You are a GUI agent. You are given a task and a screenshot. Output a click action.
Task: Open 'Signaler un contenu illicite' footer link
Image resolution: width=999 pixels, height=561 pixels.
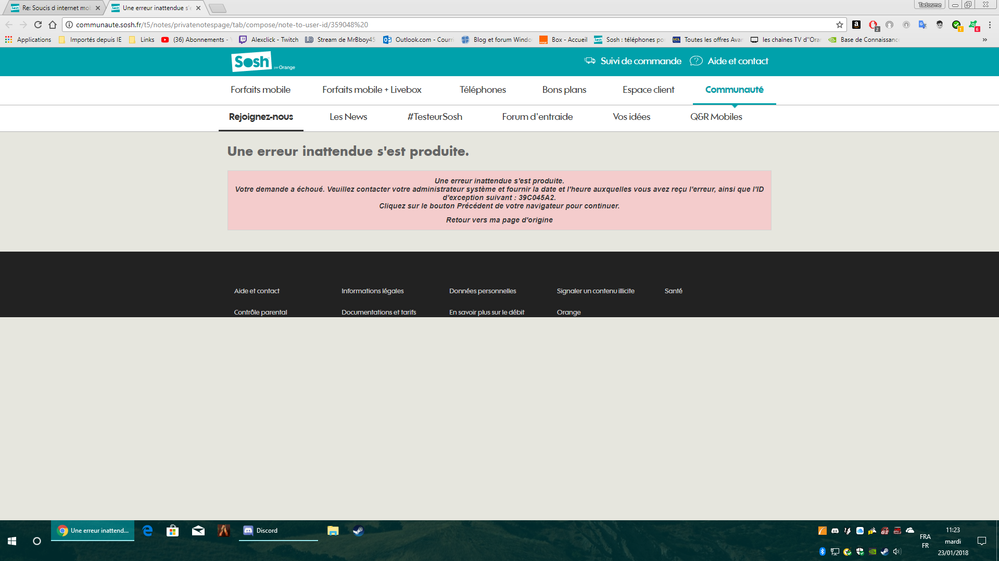coord(595,291)
